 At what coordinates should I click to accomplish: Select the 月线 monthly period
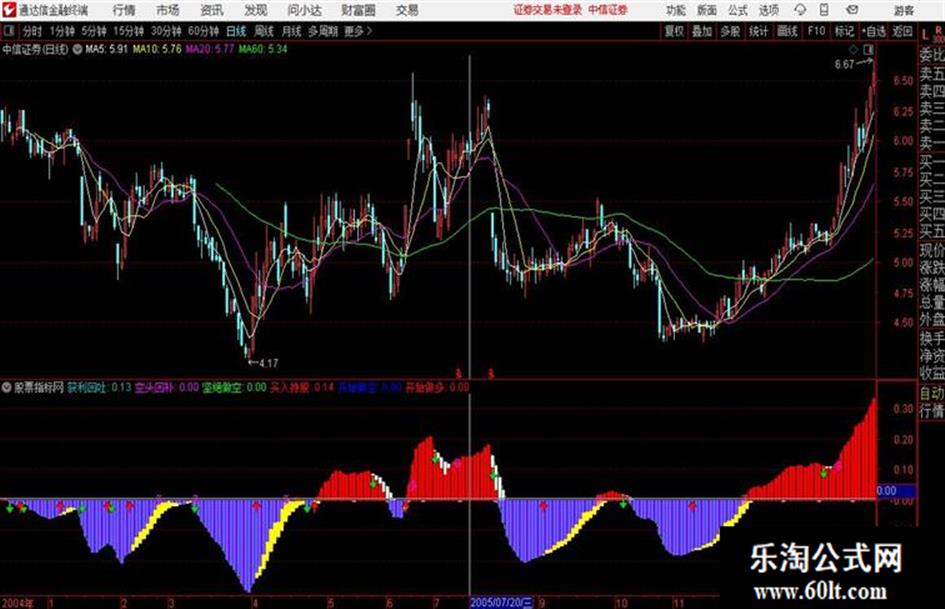click(292, 31)
